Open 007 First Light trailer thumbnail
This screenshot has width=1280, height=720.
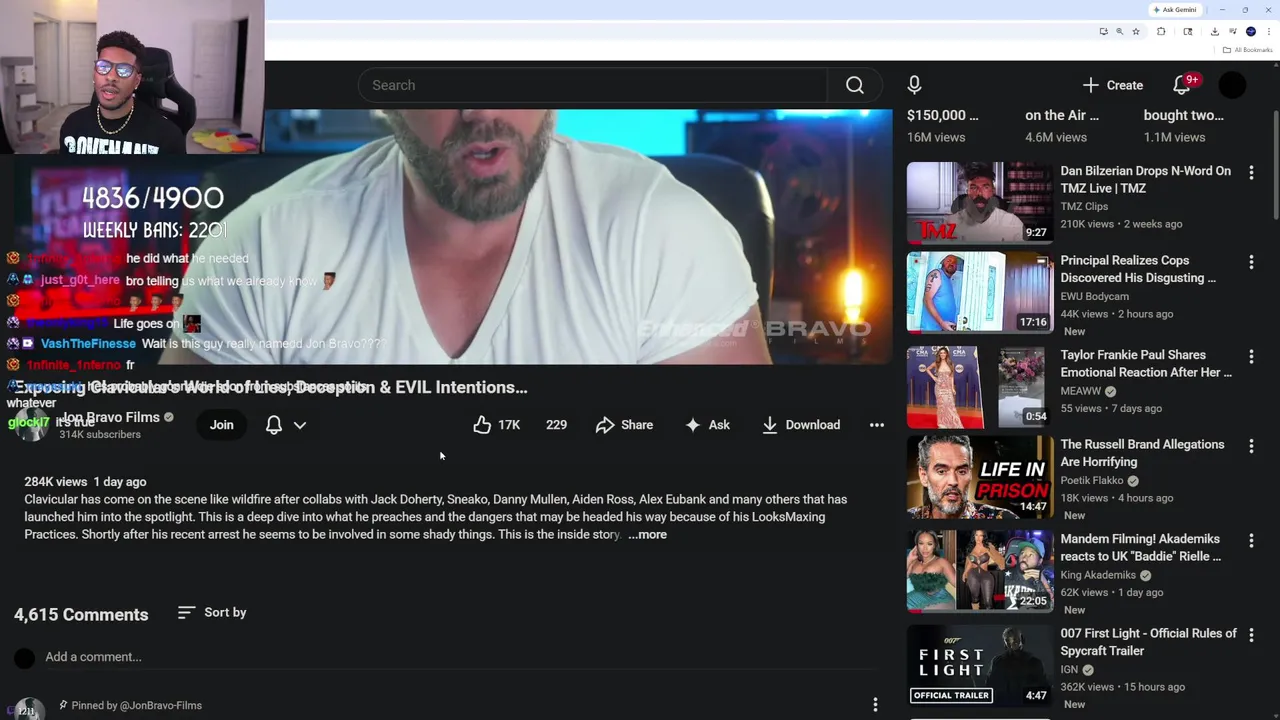[x=980, y=665]
